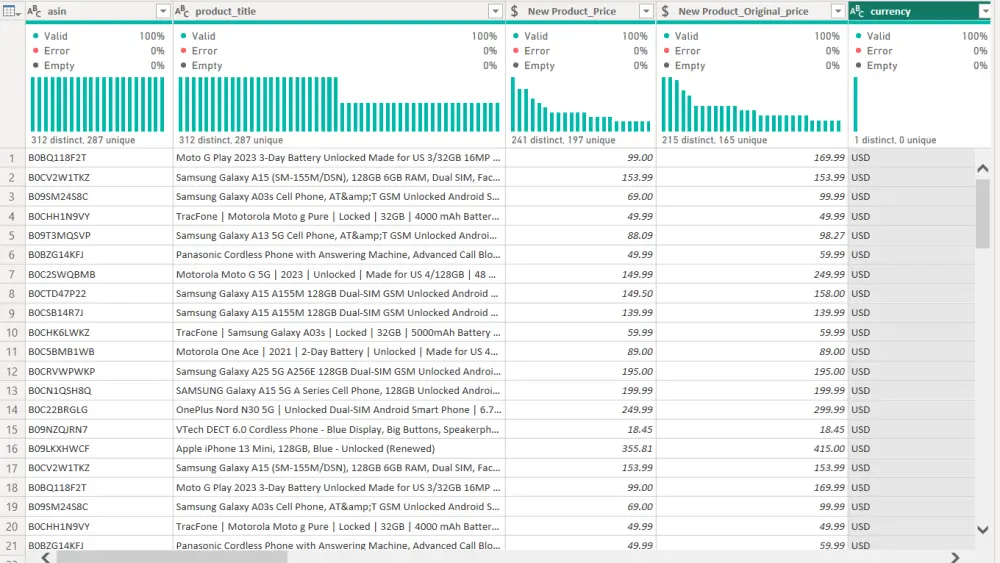This screenshot has width=1000, height=563.
Task: Click price cell 355.81
Action: click(x=580, y=448)
